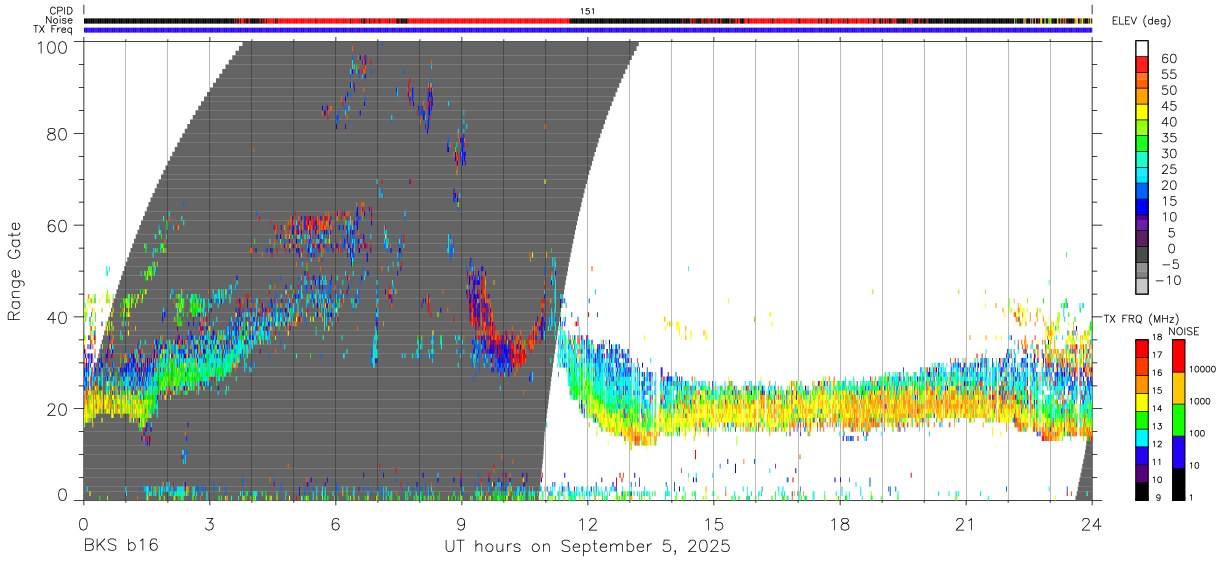Click the green 100 noise level swatch
Viewport: 1228px width, 567px height.
1178,419
